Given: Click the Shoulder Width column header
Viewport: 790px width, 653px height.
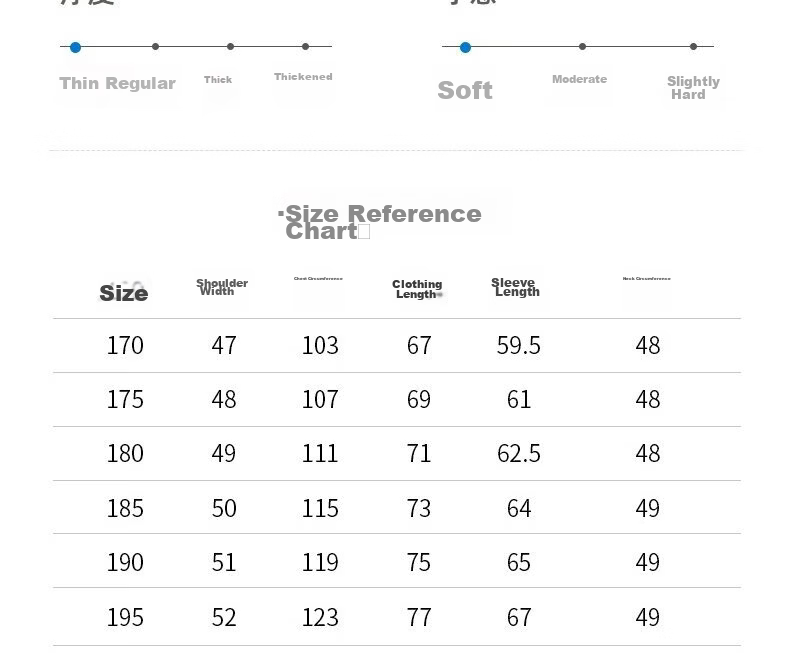Looking at the screenshot, I should [x=222, y=287].
